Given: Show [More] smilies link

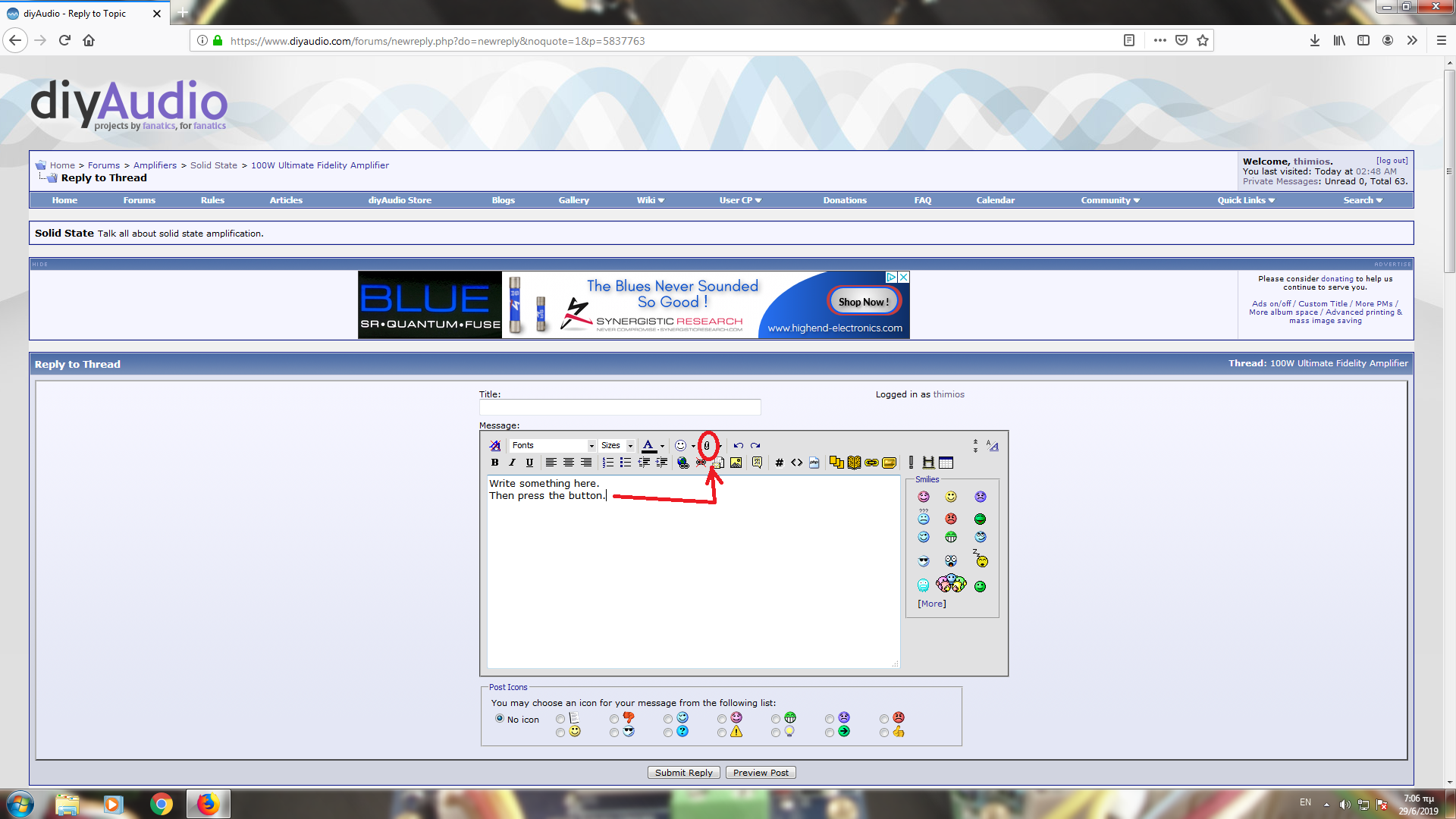Looking at the screenshot, I should point(932,604).
